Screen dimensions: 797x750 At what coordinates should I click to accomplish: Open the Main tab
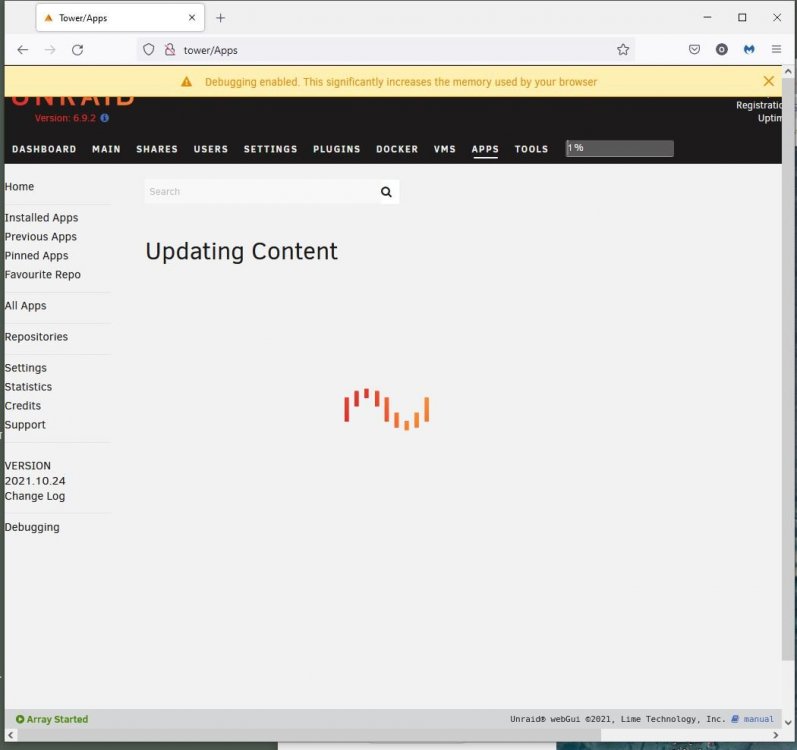click(x=106, y=149)
